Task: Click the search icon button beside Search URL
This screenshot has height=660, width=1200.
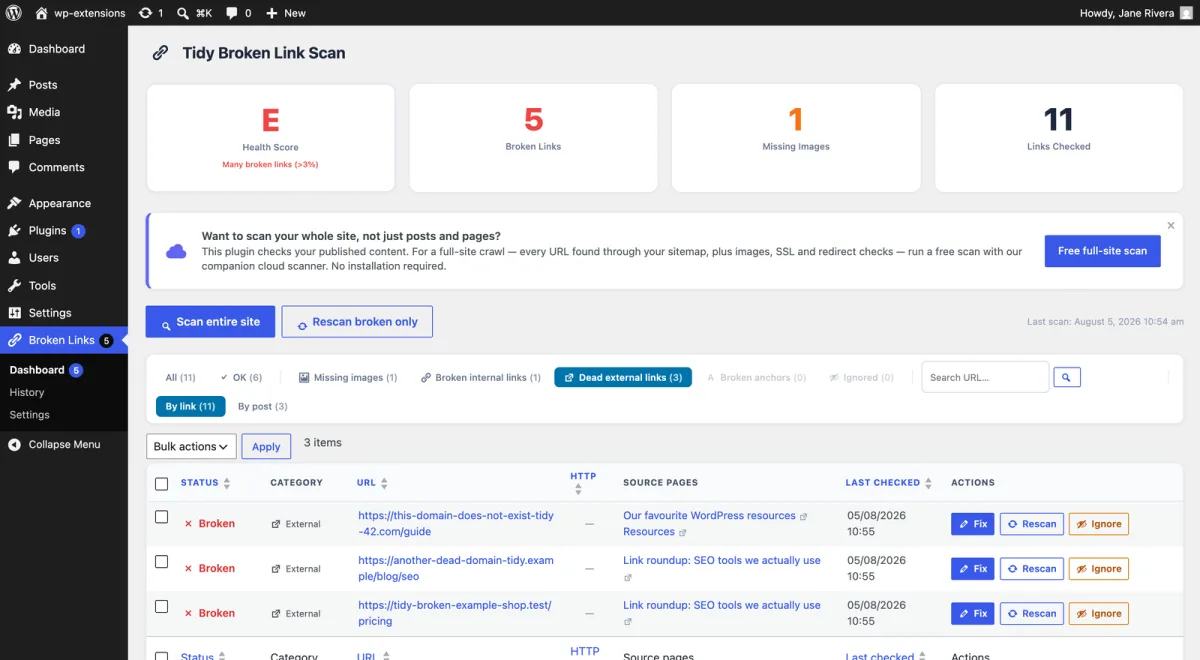Action: coord(1067,377)
